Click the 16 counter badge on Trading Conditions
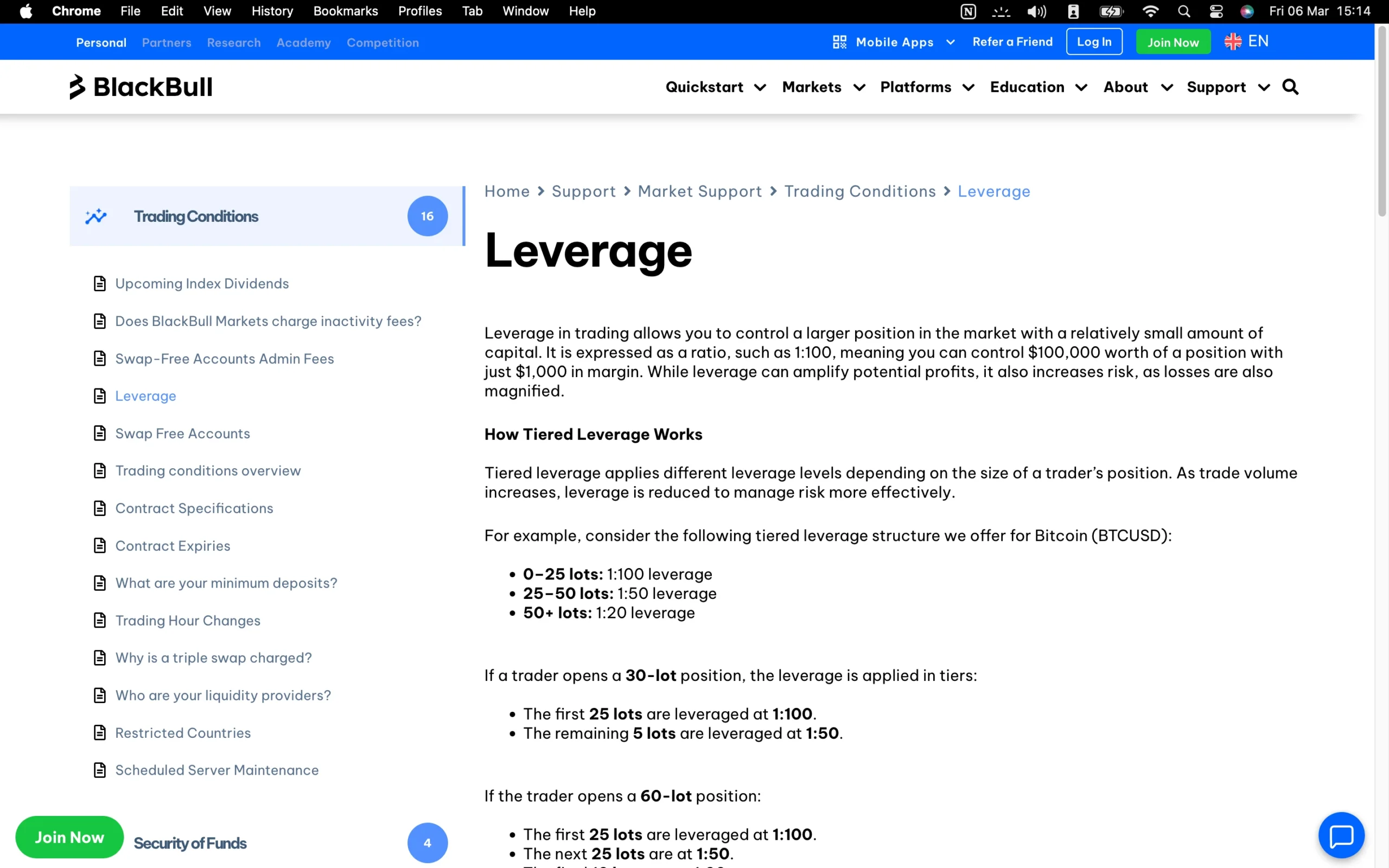Screen dimensions: 1389x868 tap(427, 216)
